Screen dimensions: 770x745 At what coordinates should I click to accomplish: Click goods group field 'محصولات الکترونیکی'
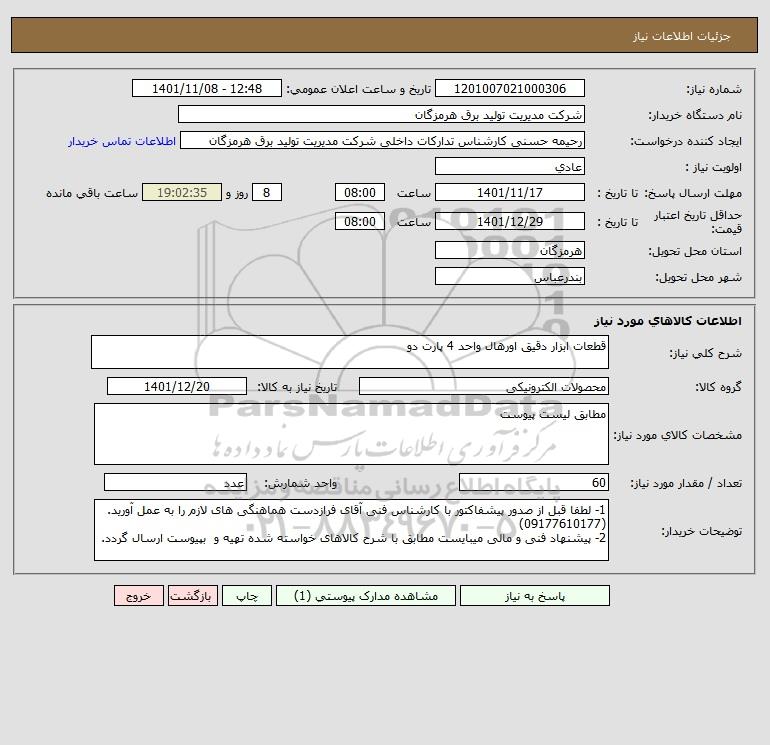(x=484, y=386)
